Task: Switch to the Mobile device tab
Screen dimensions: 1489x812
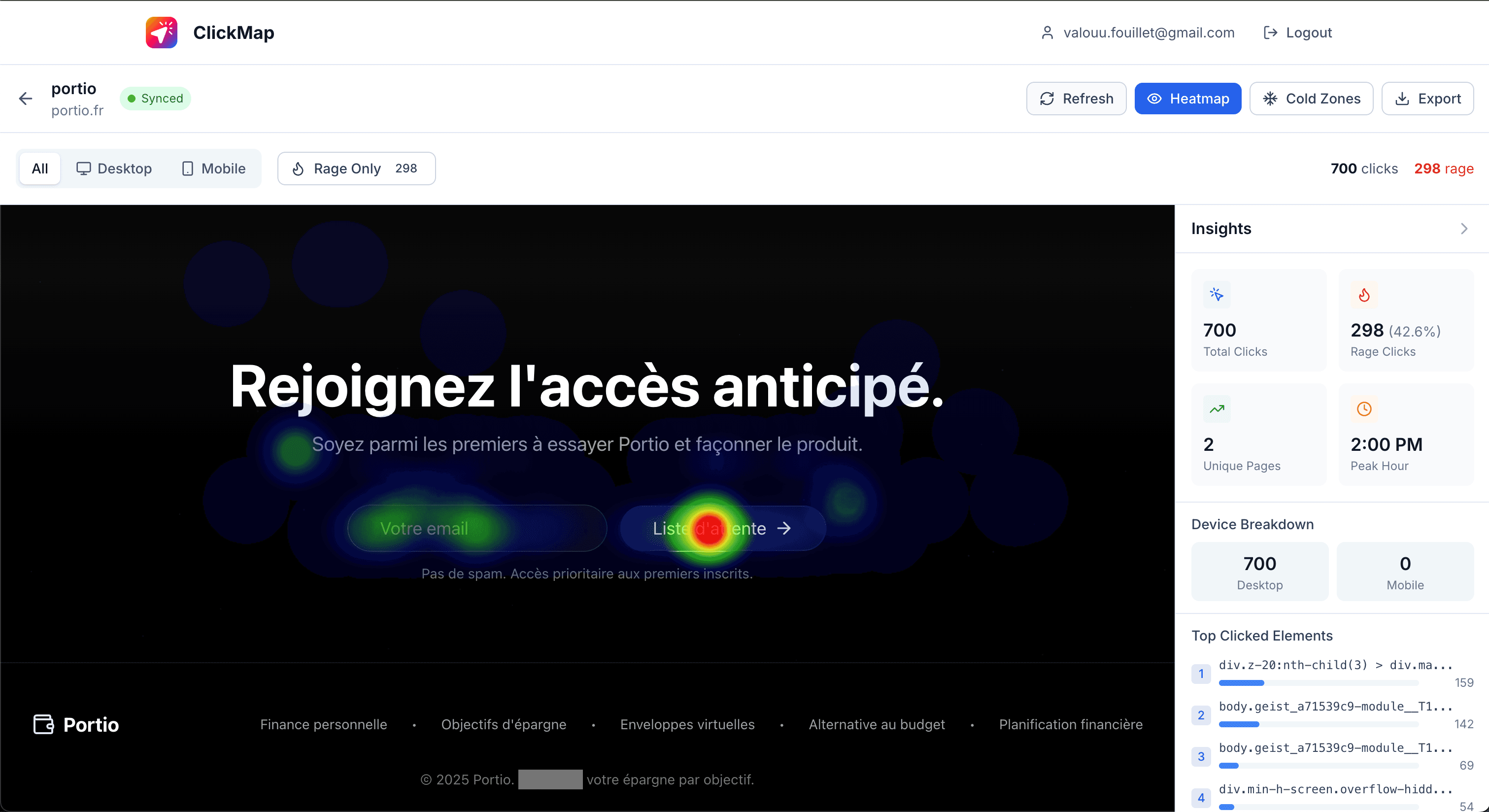Action: [213, 169]
